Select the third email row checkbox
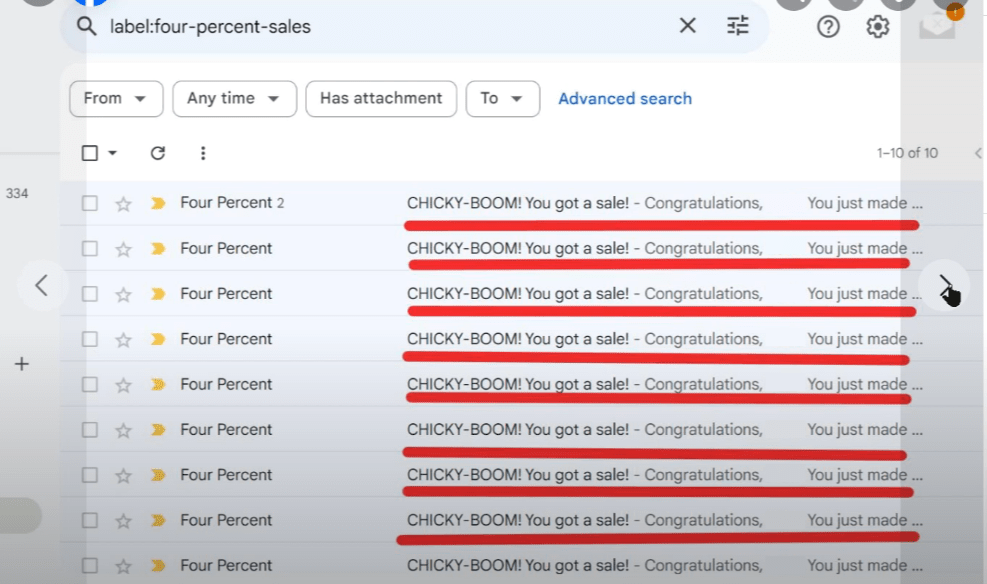Viewport: 987px width, 584px height. (89, 294)
